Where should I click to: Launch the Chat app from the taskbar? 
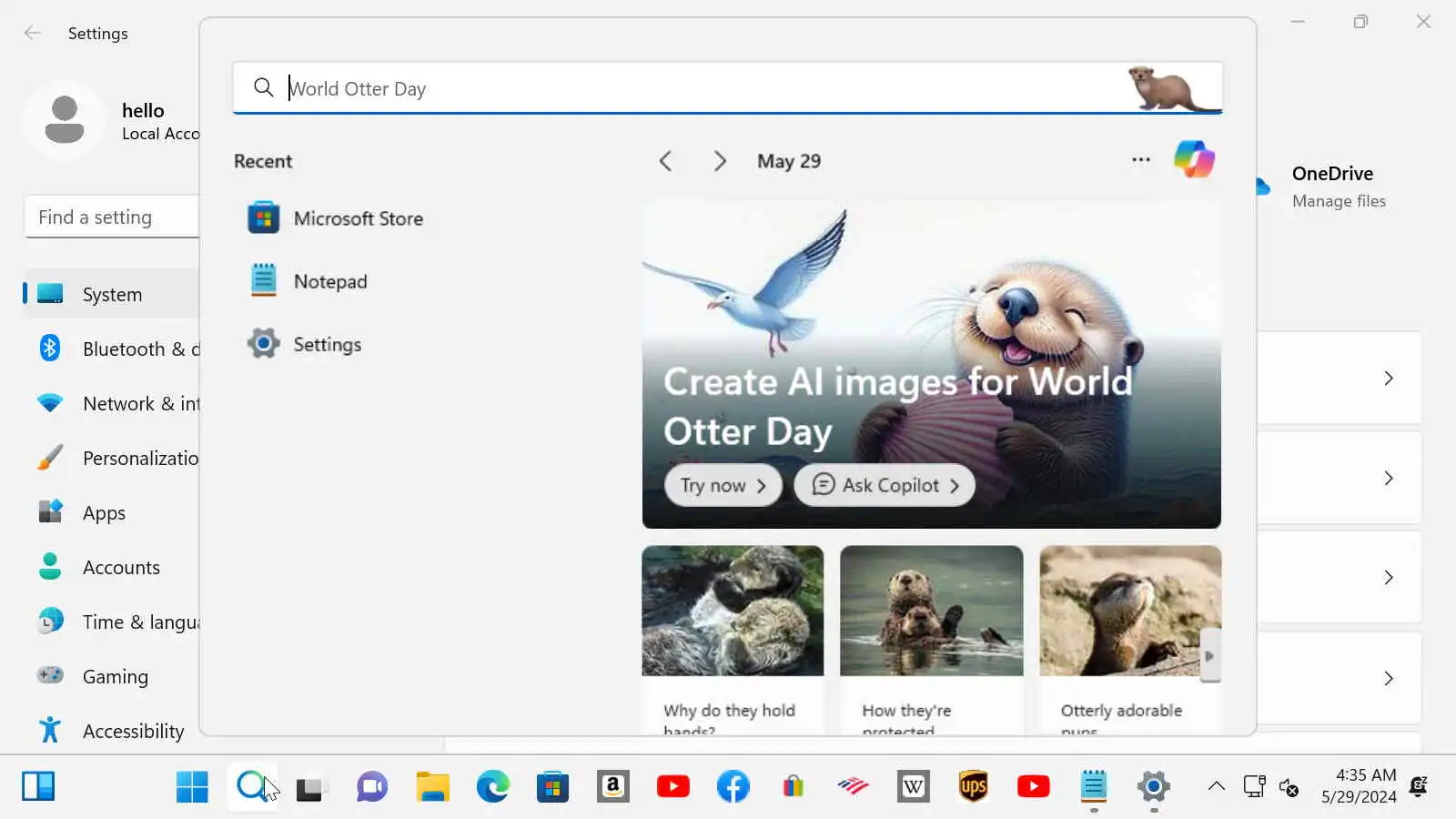(x=372, y=786)
